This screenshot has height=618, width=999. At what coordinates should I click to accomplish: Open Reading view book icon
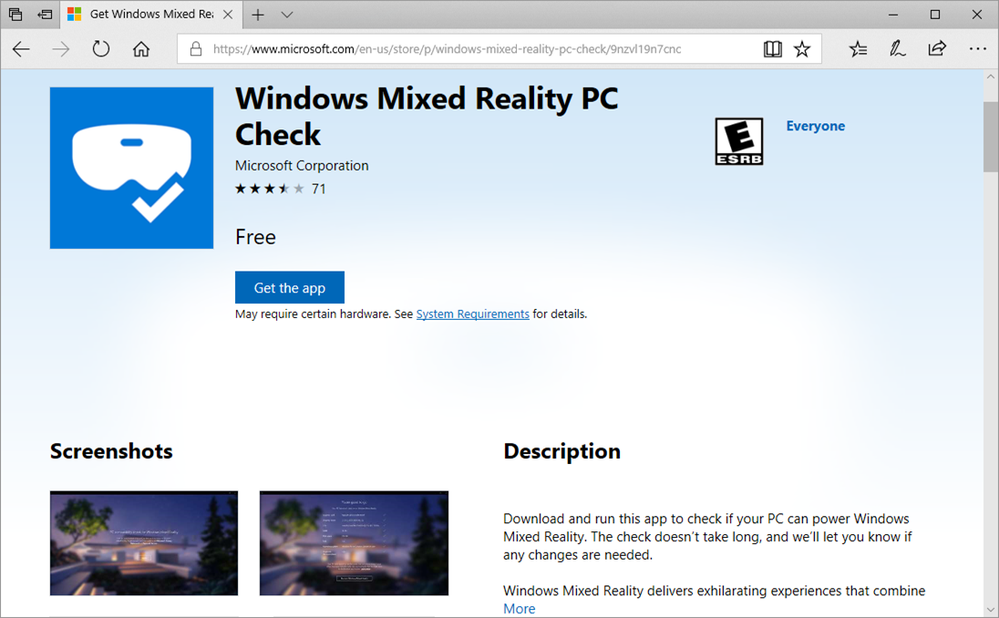click(x=772, y=49)
